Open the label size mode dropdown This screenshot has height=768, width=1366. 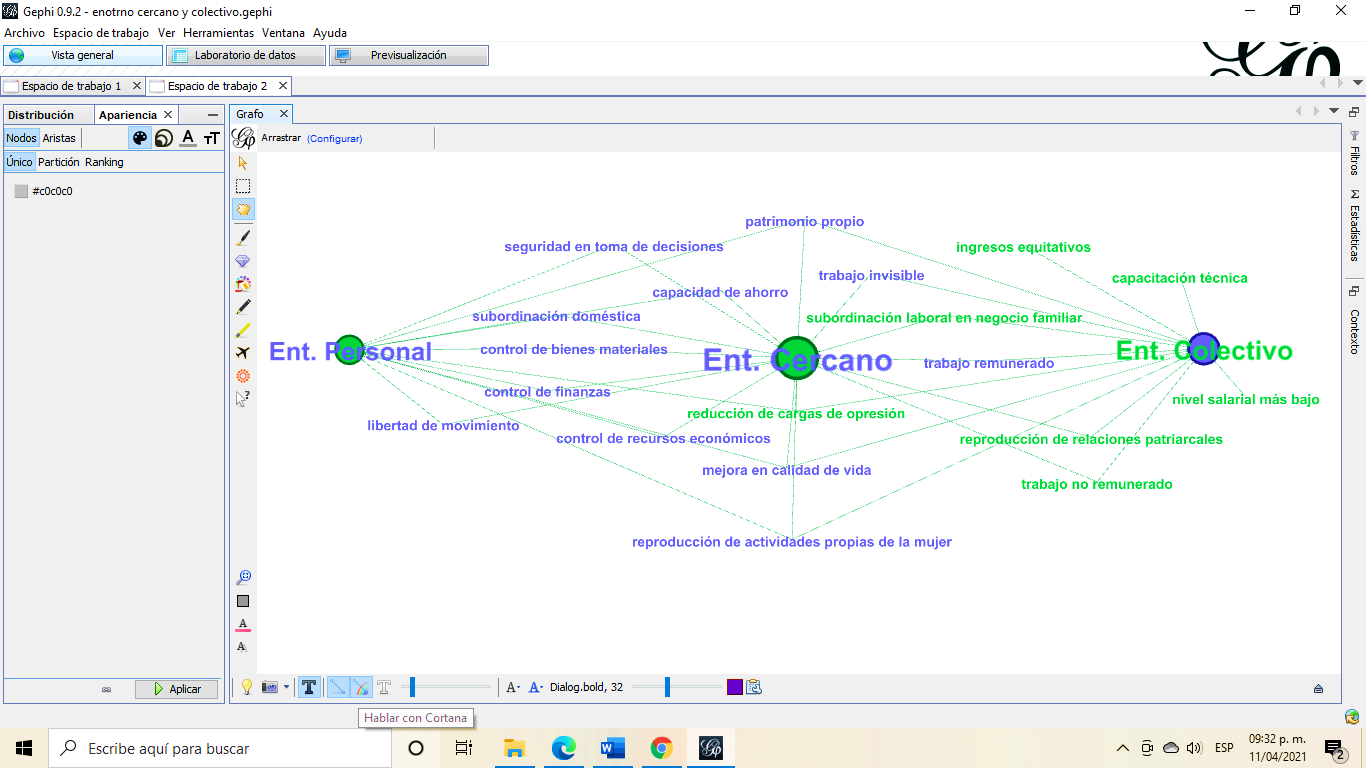[512, 687]
